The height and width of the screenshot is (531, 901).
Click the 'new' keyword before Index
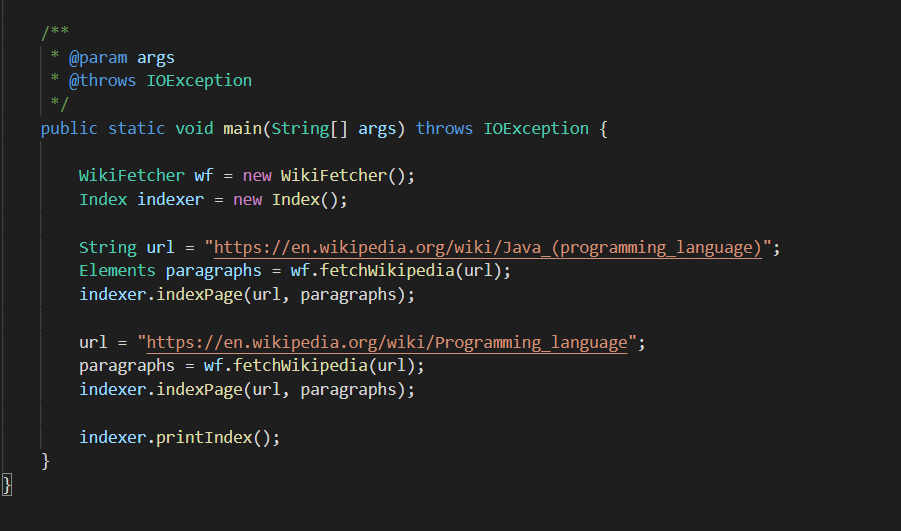[x=248, y=200]
